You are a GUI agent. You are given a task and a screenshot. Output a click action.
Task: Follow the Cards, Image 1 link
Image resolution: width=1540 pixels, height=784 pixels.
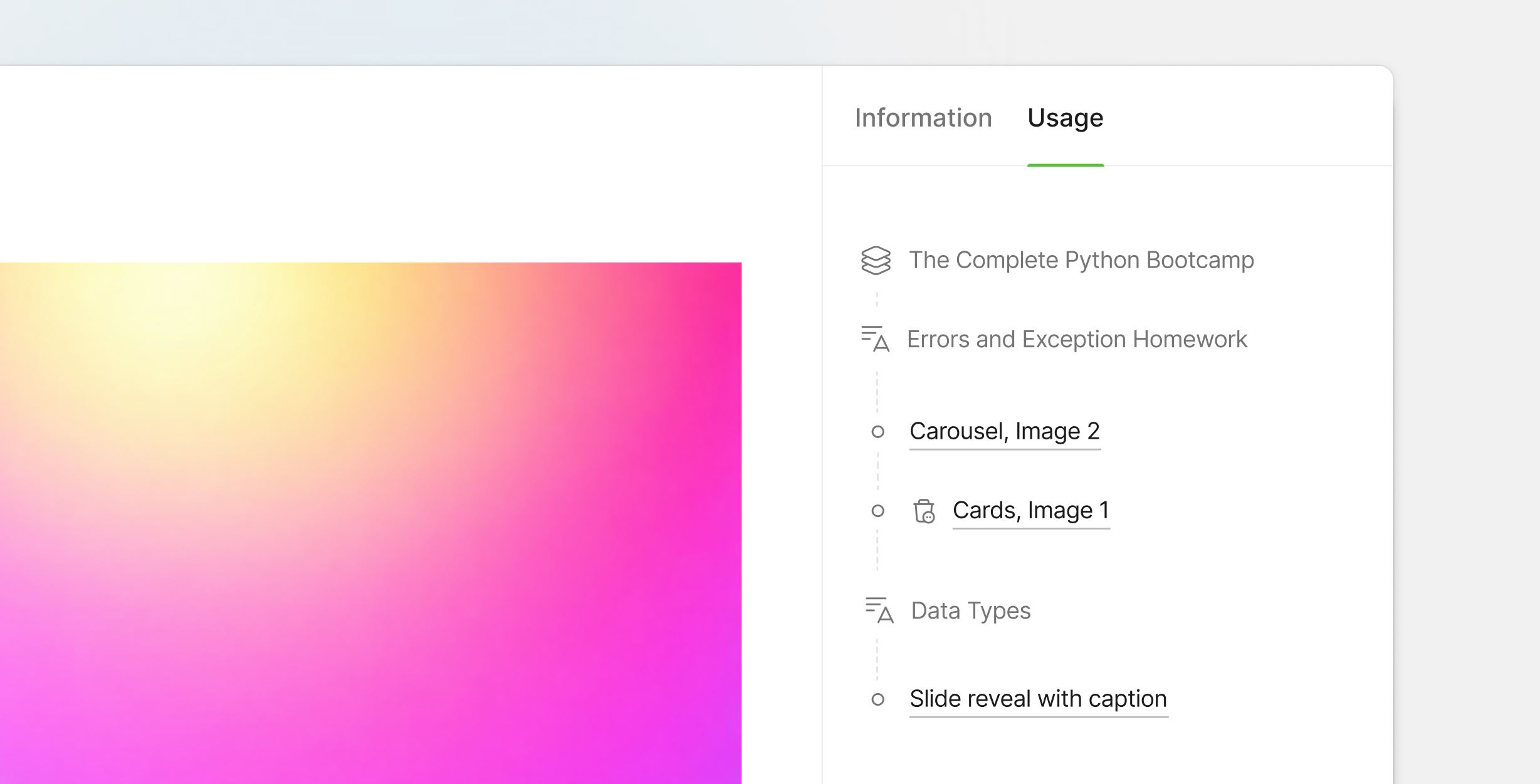(x=1030, y=510)
